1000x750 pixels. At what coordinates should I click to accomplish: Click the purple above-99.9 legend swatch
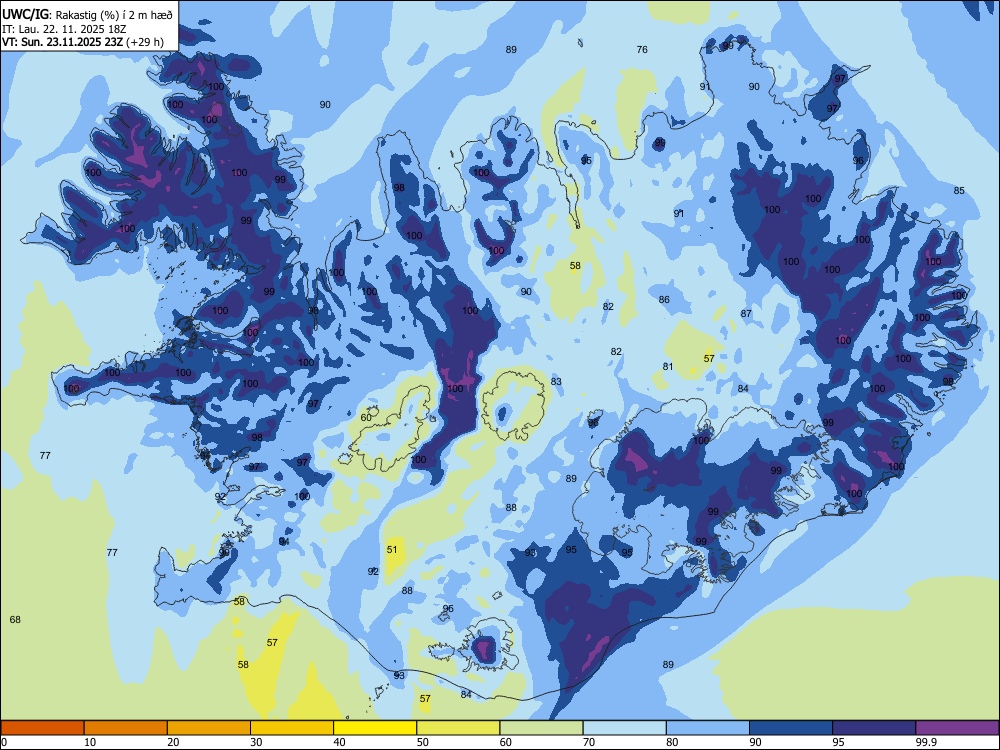point(957,728)
